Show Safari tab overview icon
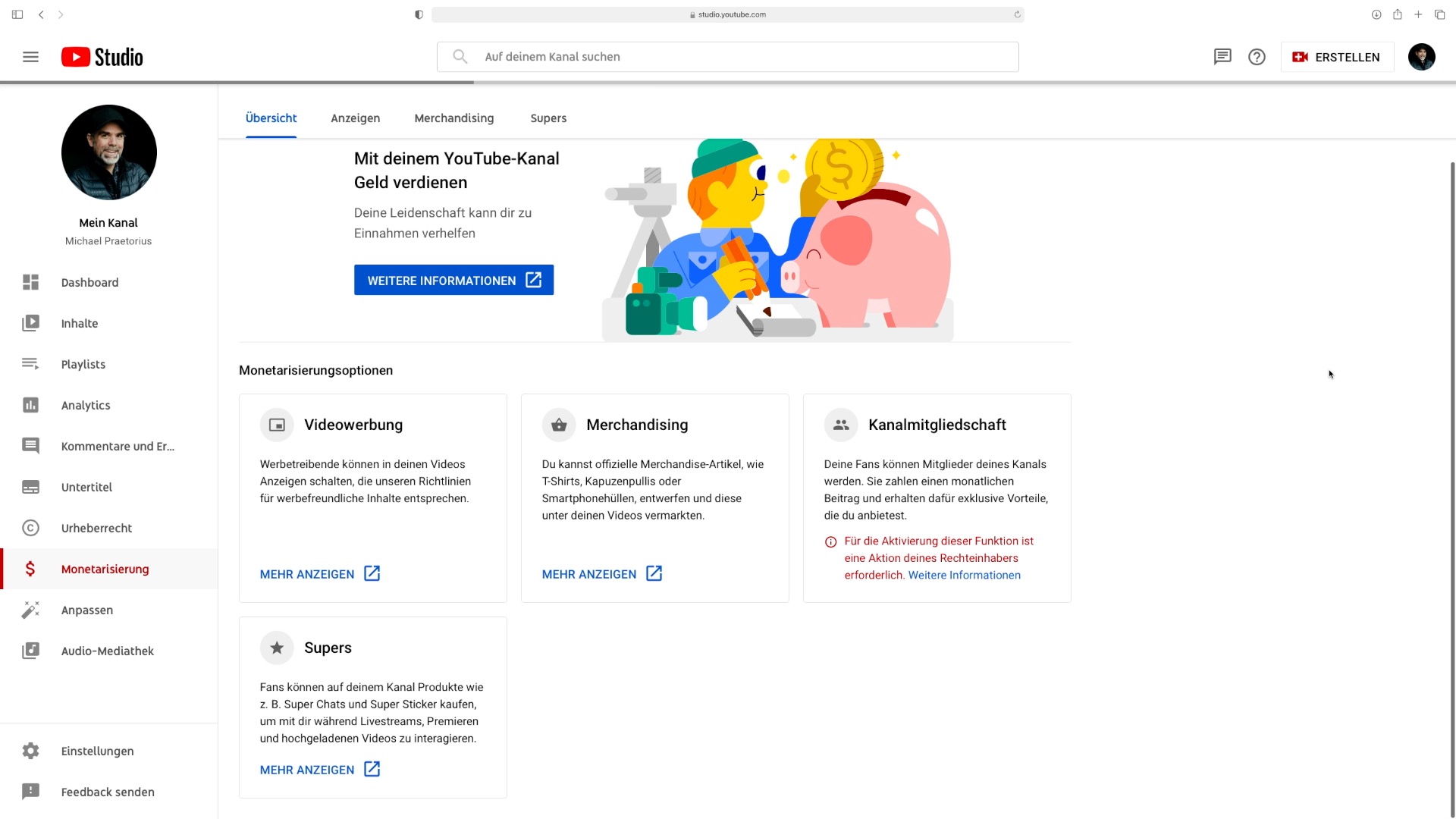 pyautogui.click(x=1439, y=14)
